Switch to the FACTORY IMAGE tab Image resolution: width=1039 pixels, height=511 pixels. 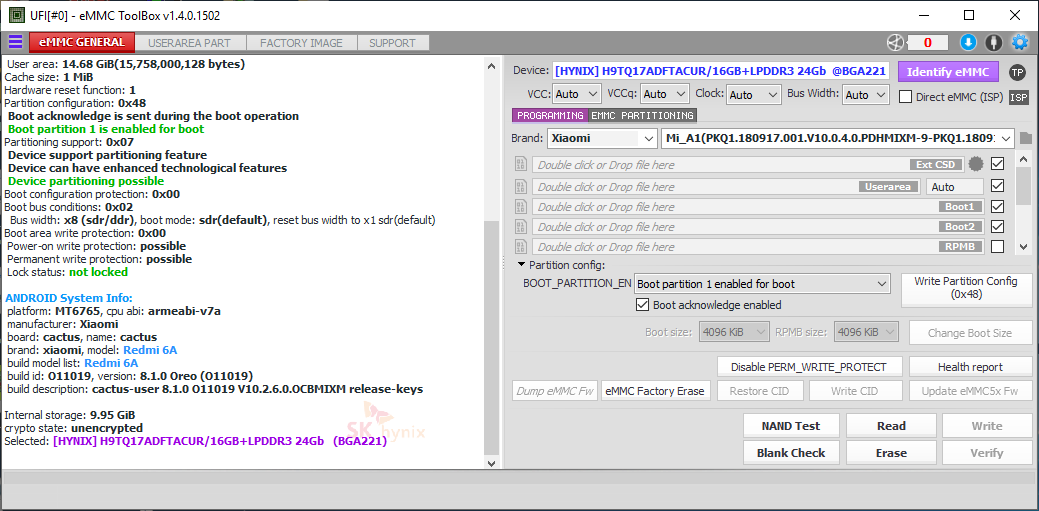click(x=301, y=43)
